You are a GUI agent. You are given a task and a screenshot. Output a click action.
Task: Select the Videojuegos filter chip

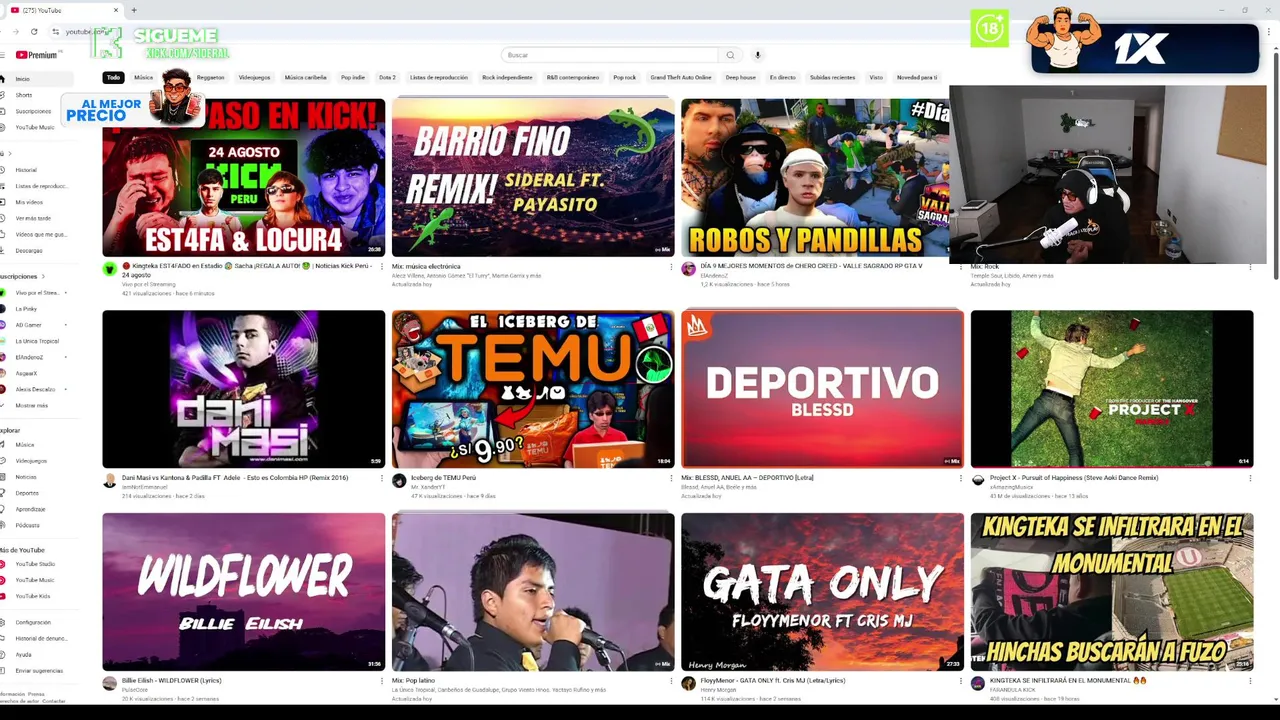(254, 77)
